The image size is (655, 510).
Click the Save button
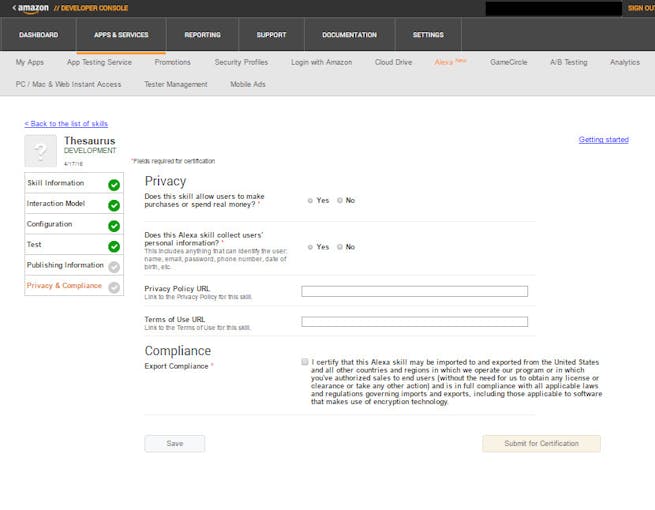coord(175,444)
